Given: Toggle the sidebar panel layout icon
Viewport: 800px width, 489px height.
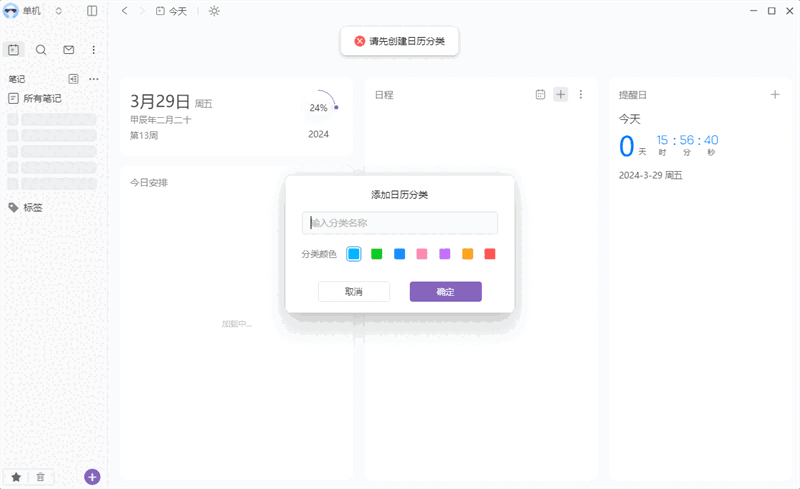Looking at the screenshot, I should [92, 10].
